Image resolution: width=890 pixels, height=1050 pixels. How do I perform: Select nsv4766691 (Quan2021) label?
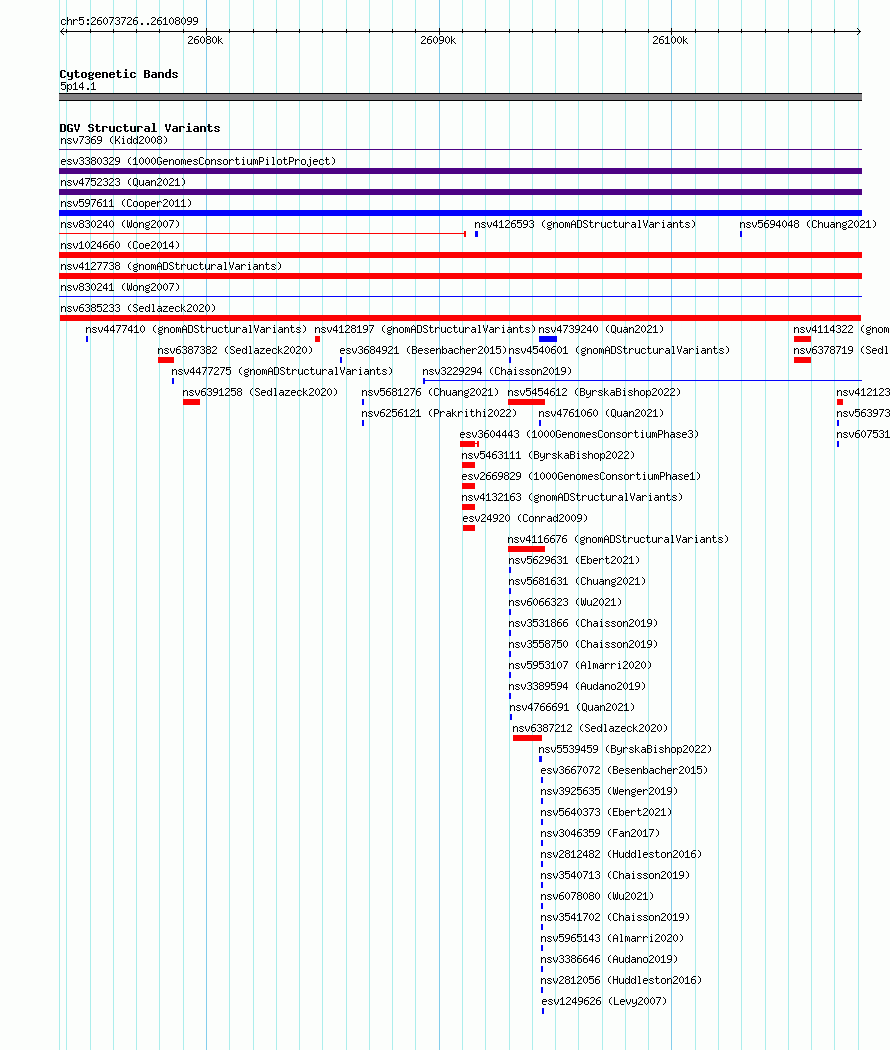(572, 708)
